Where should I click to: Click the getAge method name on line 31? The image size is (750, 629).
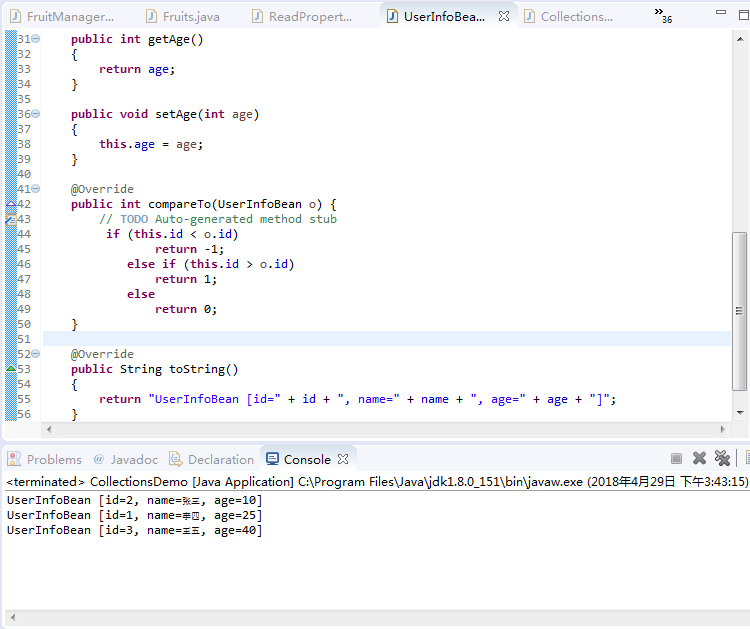click(168, 39)
